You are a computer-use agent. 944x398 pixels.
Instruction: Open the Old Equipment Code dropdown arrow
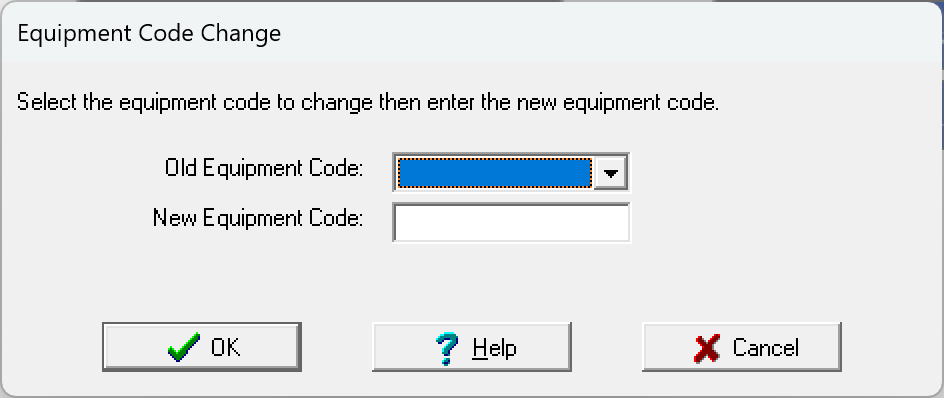click(x=610, y=173)
